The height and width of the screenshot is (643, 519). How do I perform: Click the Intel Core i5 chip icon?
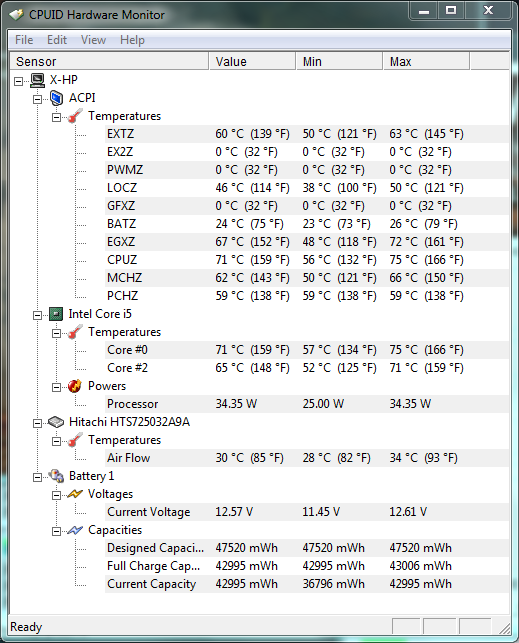[56, 315]
